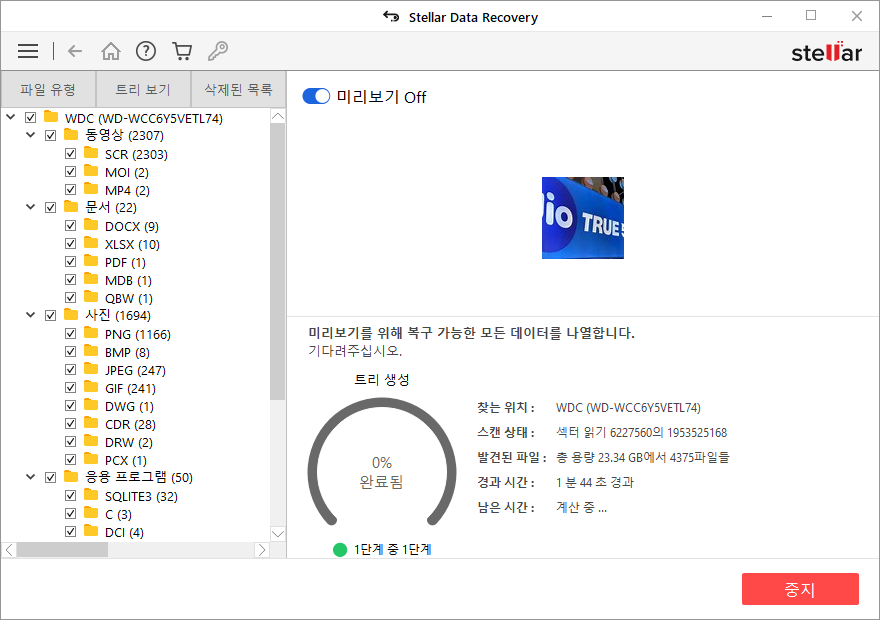Stop the scan with the 중지 button
This screenshot has height=620, width=880.
tap(800, 589)
